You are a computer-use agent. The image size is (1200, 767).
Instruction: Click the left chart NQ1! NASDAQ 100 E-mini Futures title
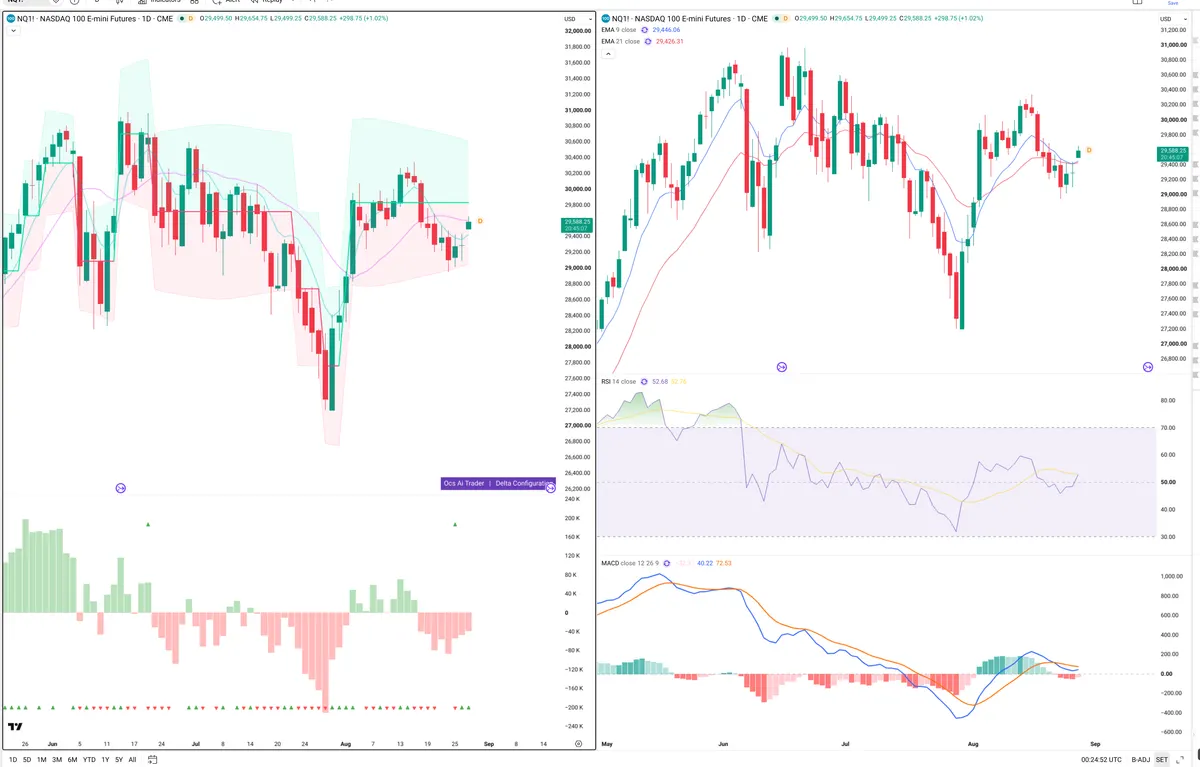(95, 19)
